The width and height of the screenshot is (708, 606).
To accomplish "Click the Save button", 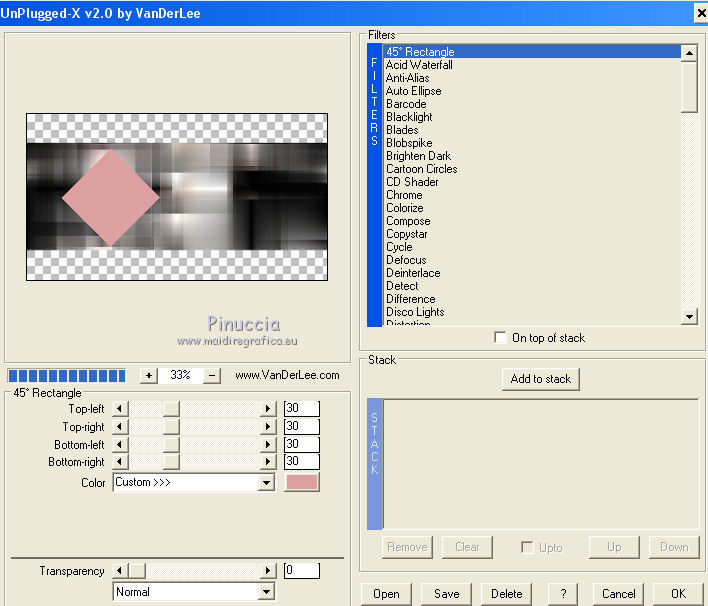I will pyautogui.click(x=446, y=594).
